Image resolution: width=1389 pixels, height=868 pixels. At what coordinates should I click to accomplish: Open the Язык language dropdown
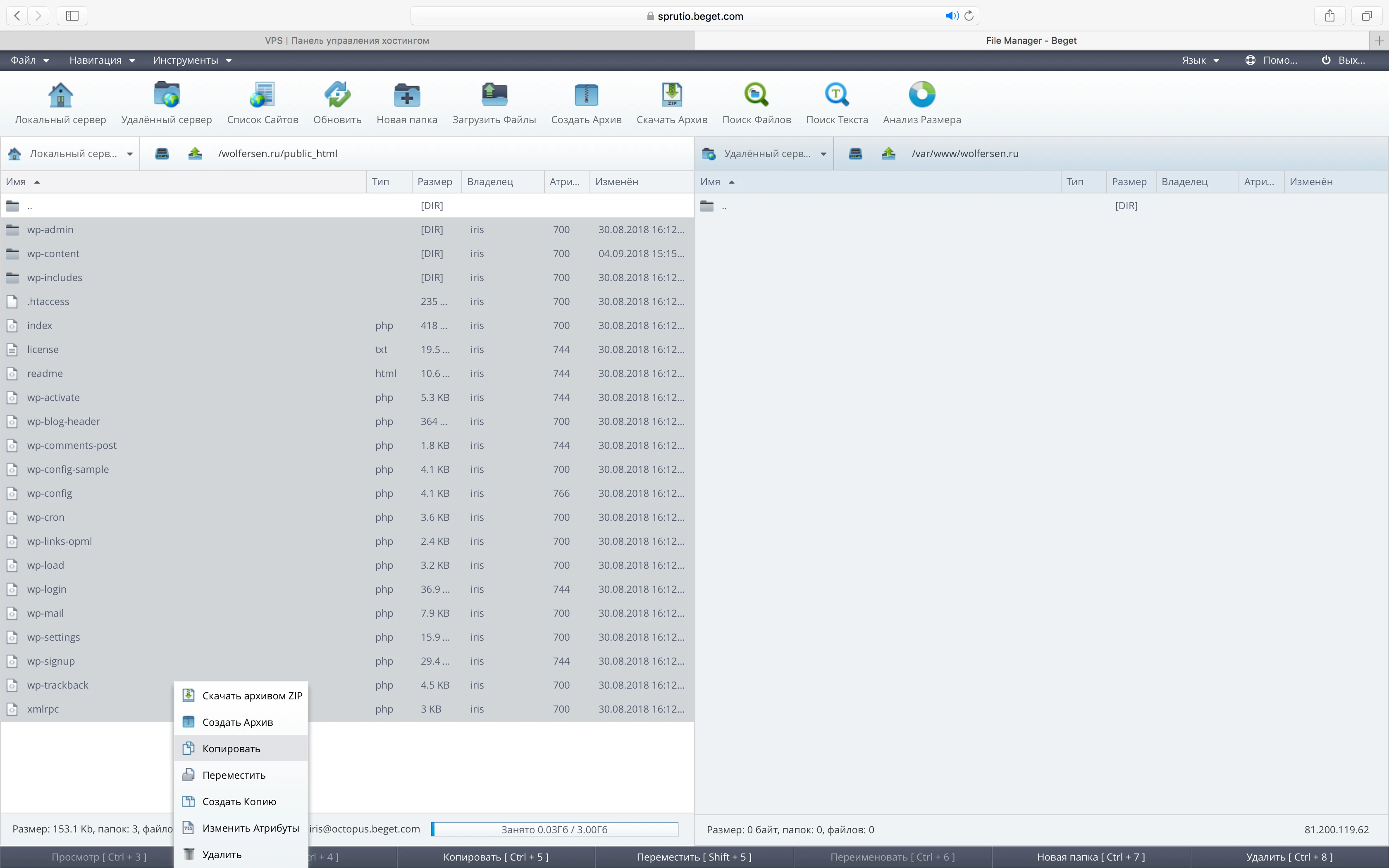[x=1200, y=60]
